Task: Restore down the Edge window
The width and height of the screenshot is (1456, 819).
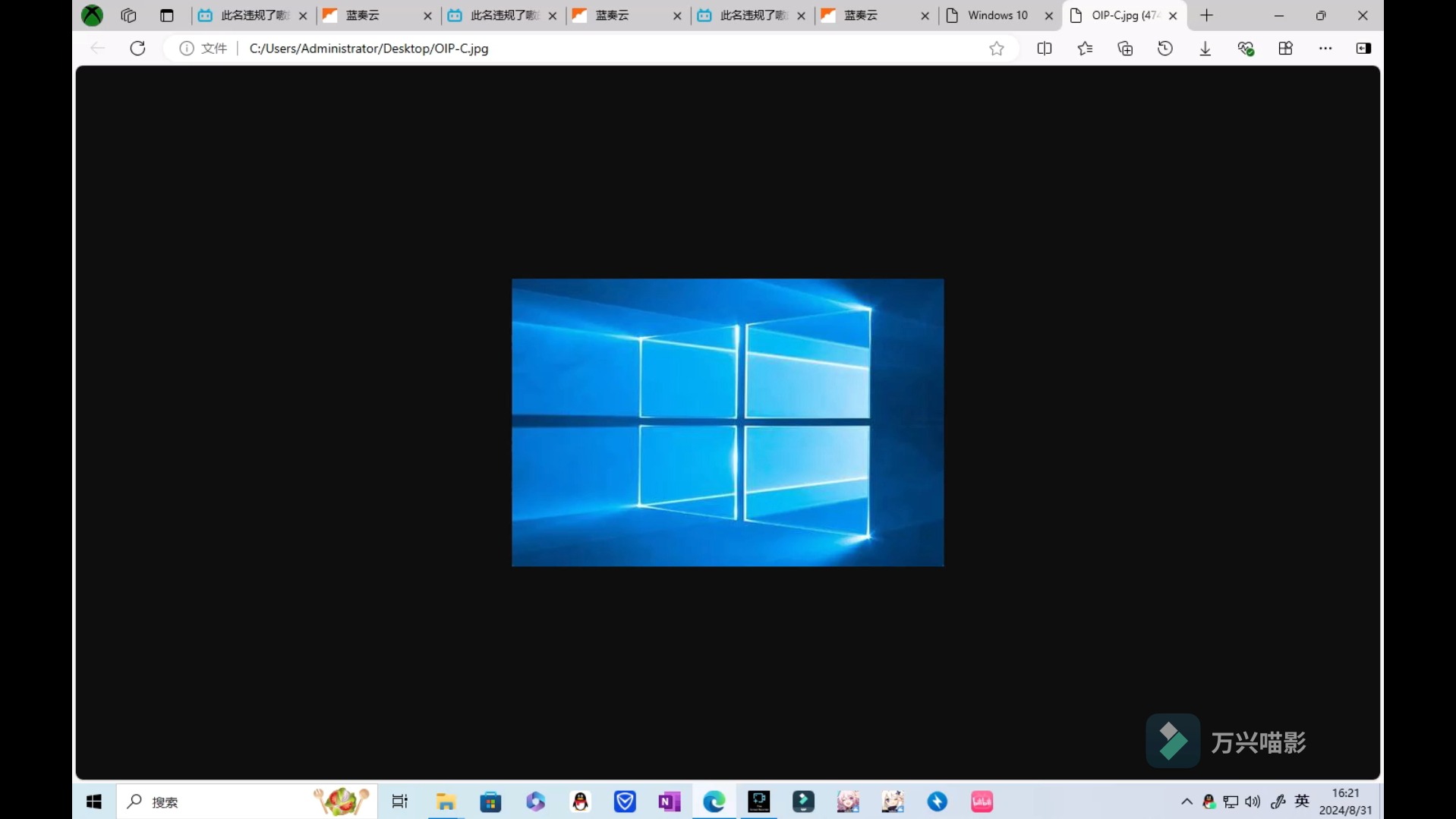Action: point(1321,15)
